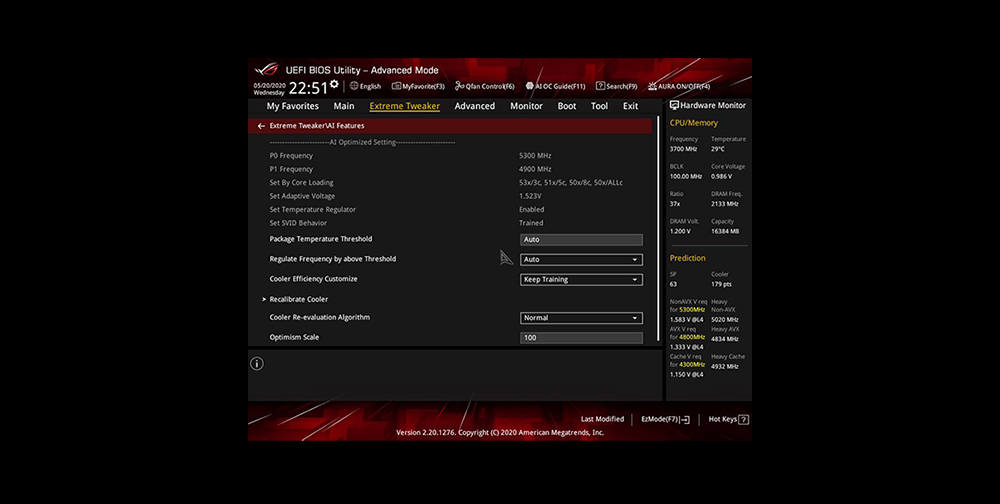Click the 2133 MHz DRAM frequency reading
Screen dimensions: 1000x504
tap(724, 204)
